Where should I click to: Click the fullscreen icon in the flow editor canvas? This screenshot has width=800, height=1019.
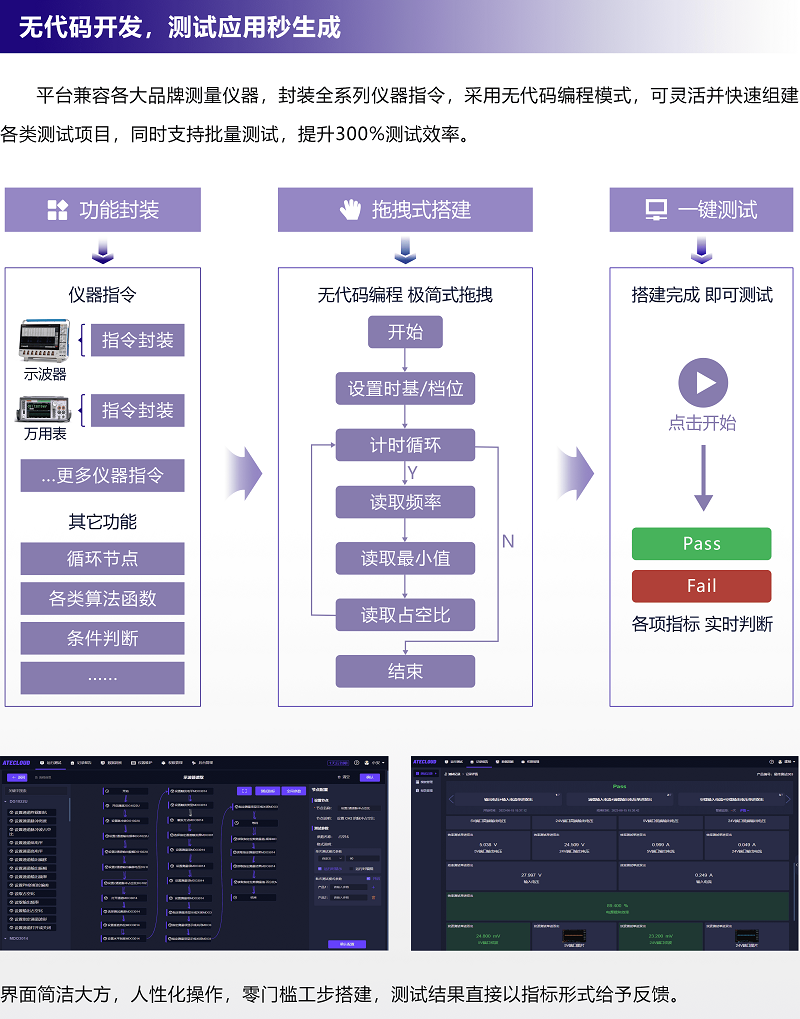(244, 790)
